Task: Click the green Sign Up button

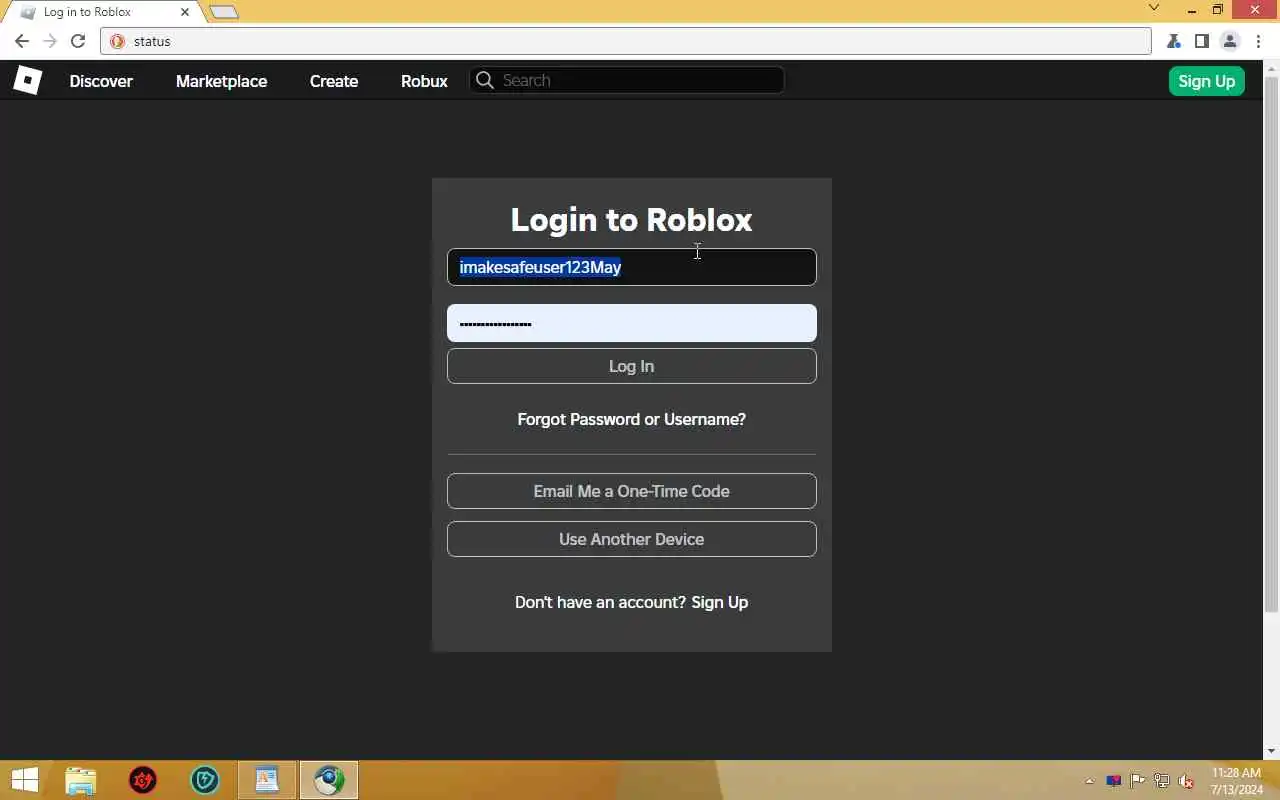Action: 1206,81
